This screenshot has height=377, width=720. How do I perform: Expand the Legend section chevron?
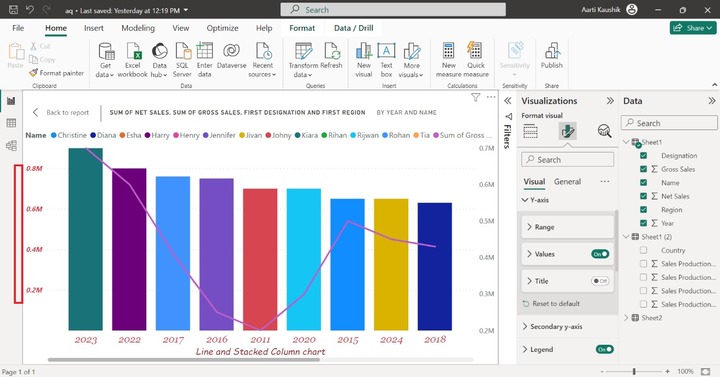[525, 349]
